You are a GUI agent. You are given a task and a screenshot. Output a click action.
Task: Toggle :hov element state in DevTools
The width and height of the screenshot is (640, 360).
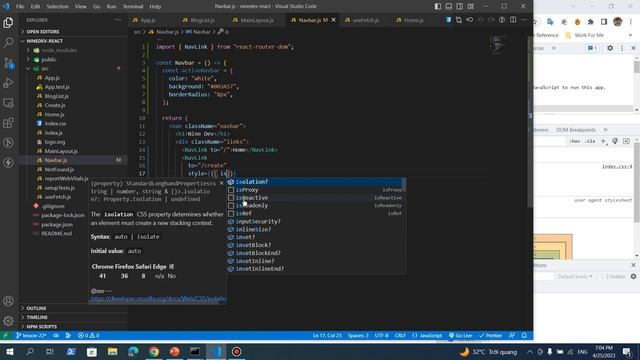point(575,141)
